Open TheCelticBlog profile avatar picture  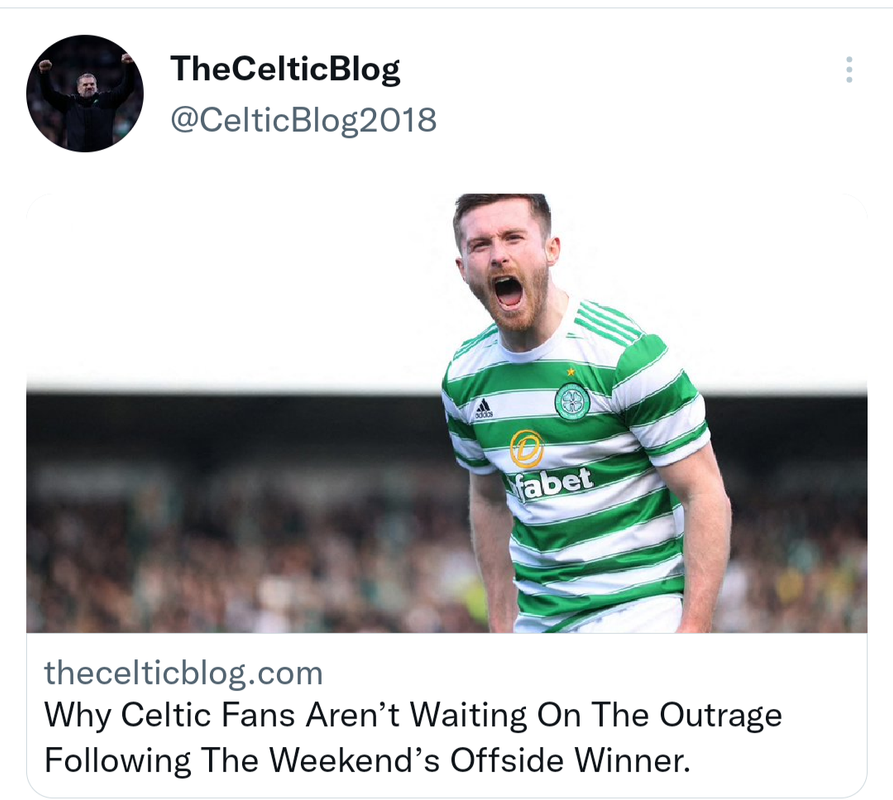coord(85,93)
